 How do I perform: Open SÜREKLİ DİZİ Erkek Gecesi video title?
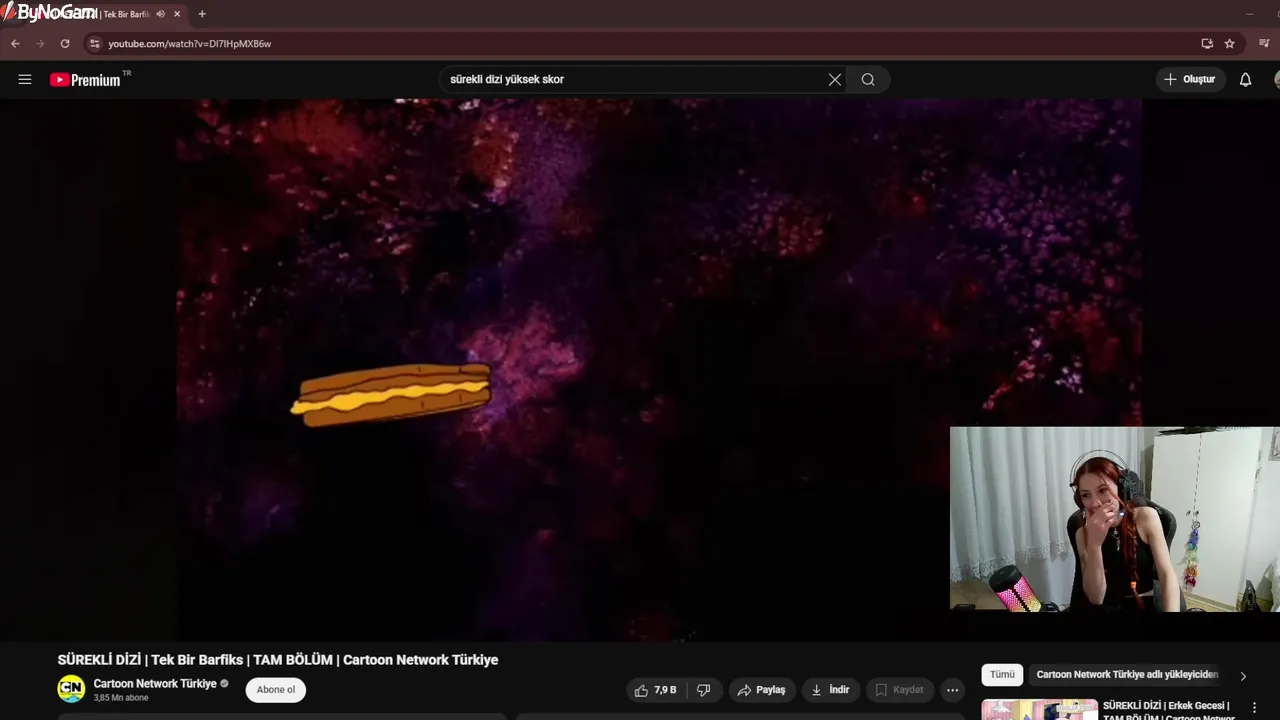pos(1168,711)
